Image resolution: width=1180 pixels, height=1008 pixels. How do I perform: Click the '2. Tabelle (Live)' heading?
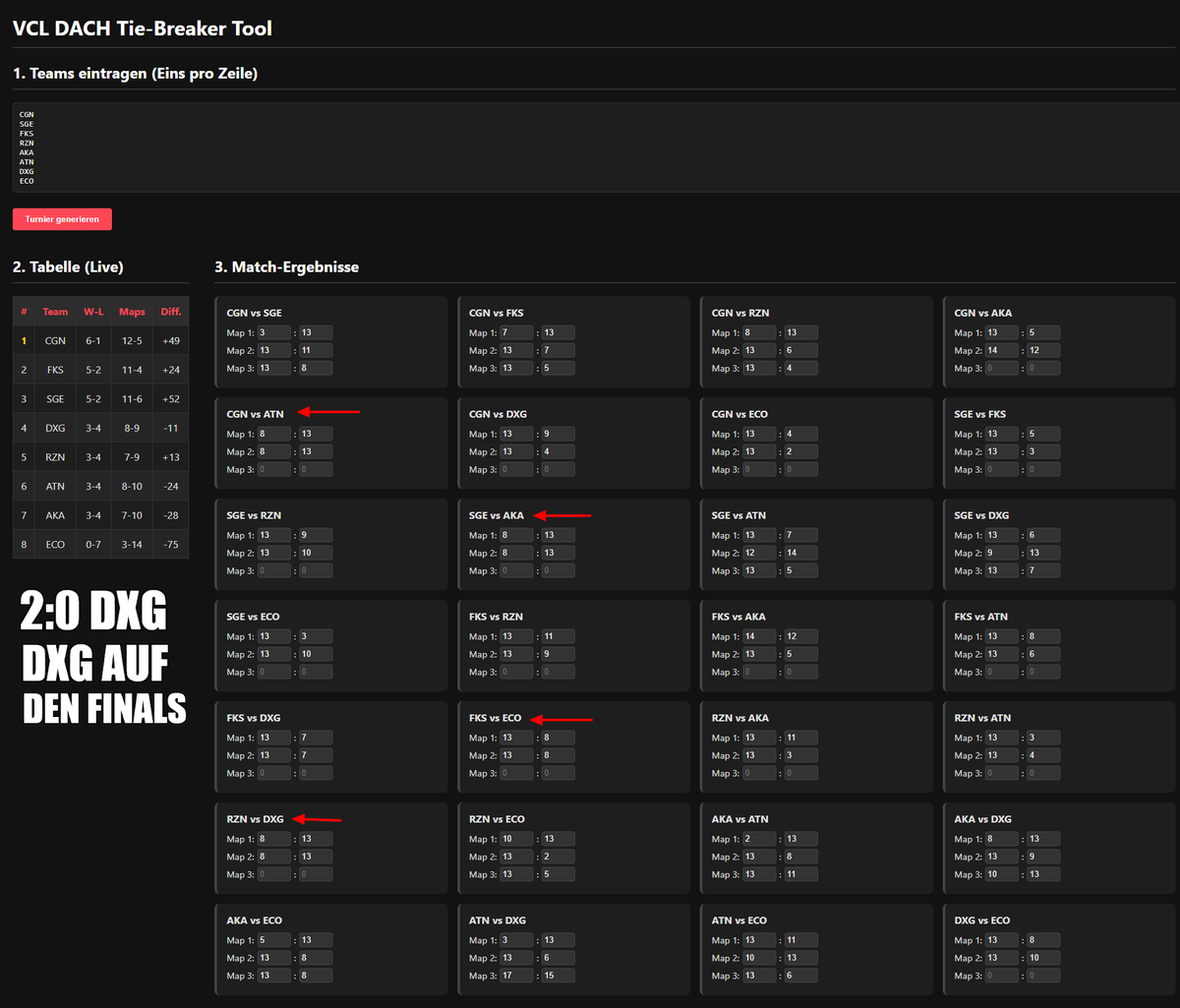pos(68,267)
